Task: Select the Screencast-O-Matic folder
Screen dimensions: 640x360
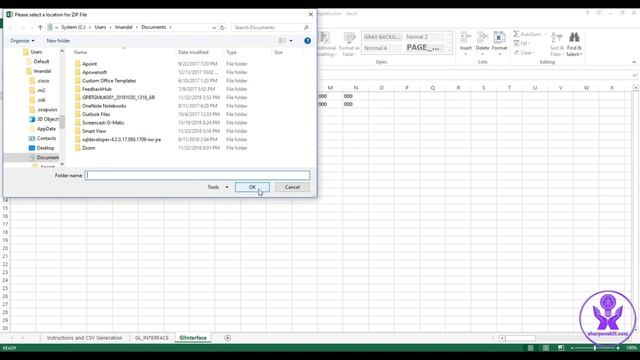Action: point(103,123)
